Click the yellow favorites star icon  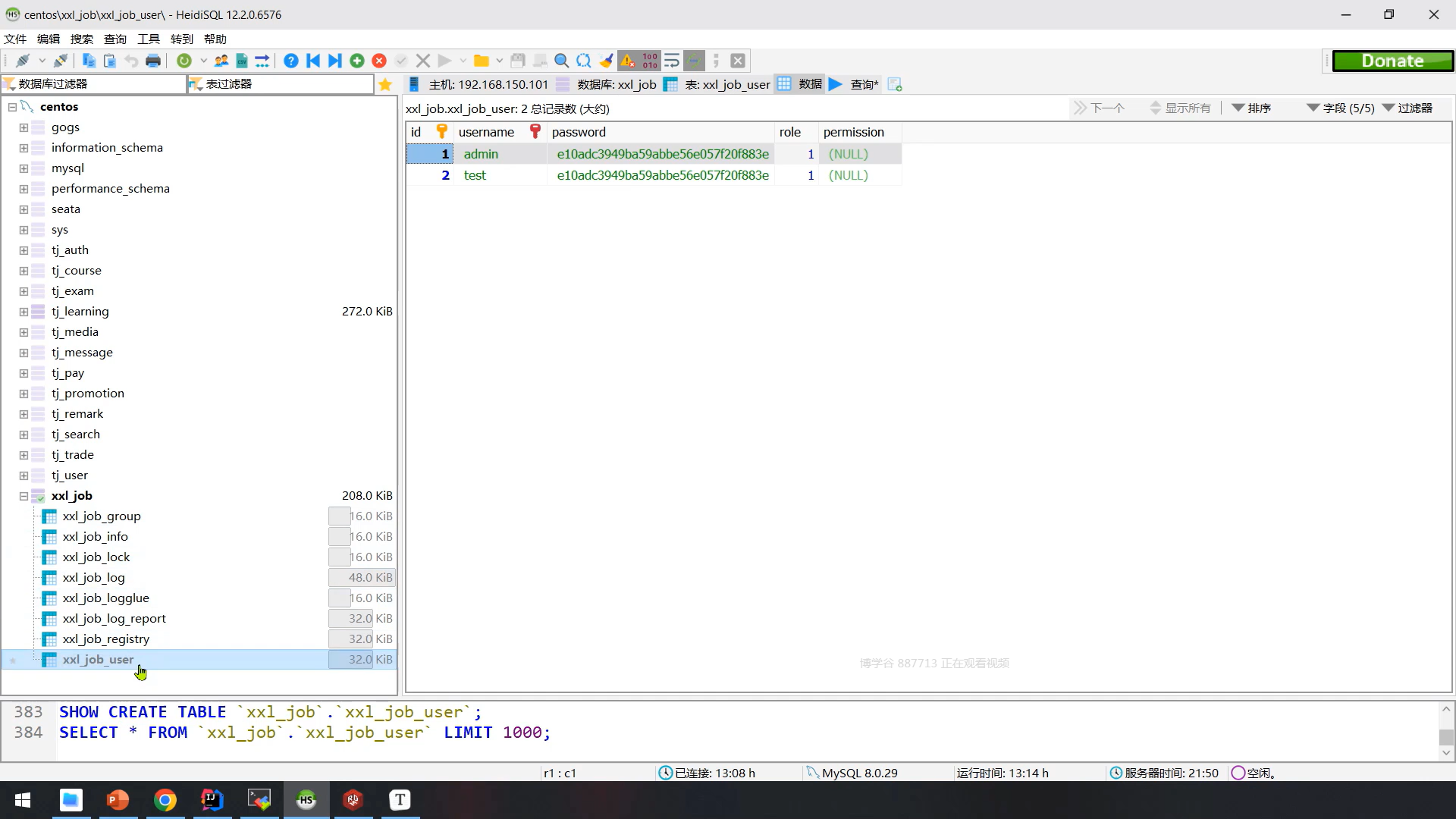click(x=385, y=84)
